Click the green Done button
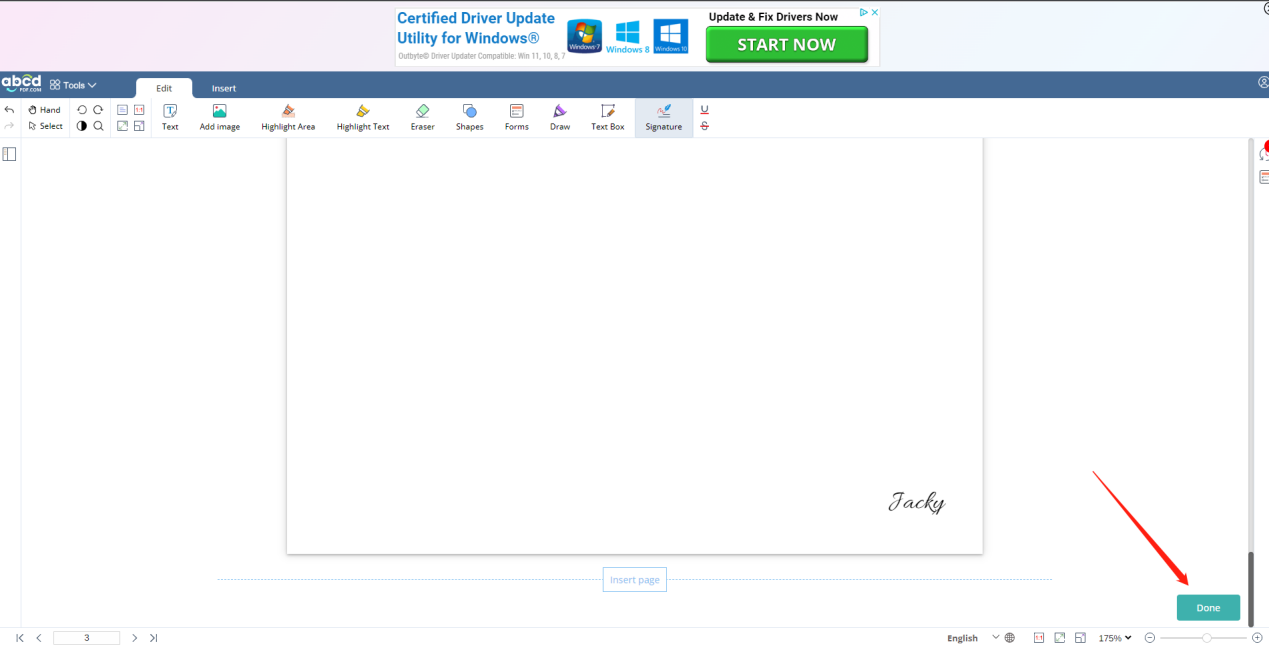 (1208, 608)
